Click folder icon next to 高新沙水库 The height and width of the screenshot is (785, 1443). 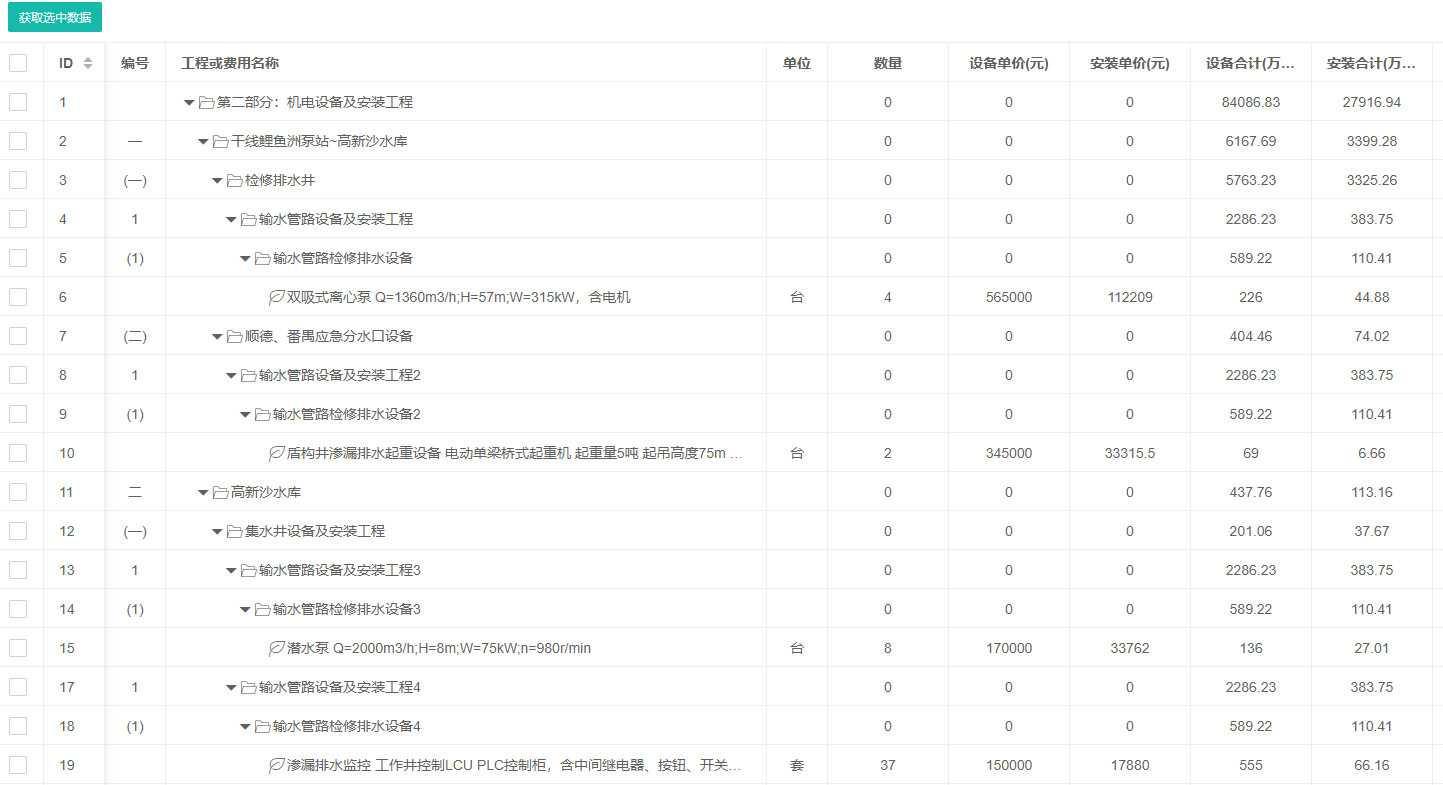pos(221,492)
